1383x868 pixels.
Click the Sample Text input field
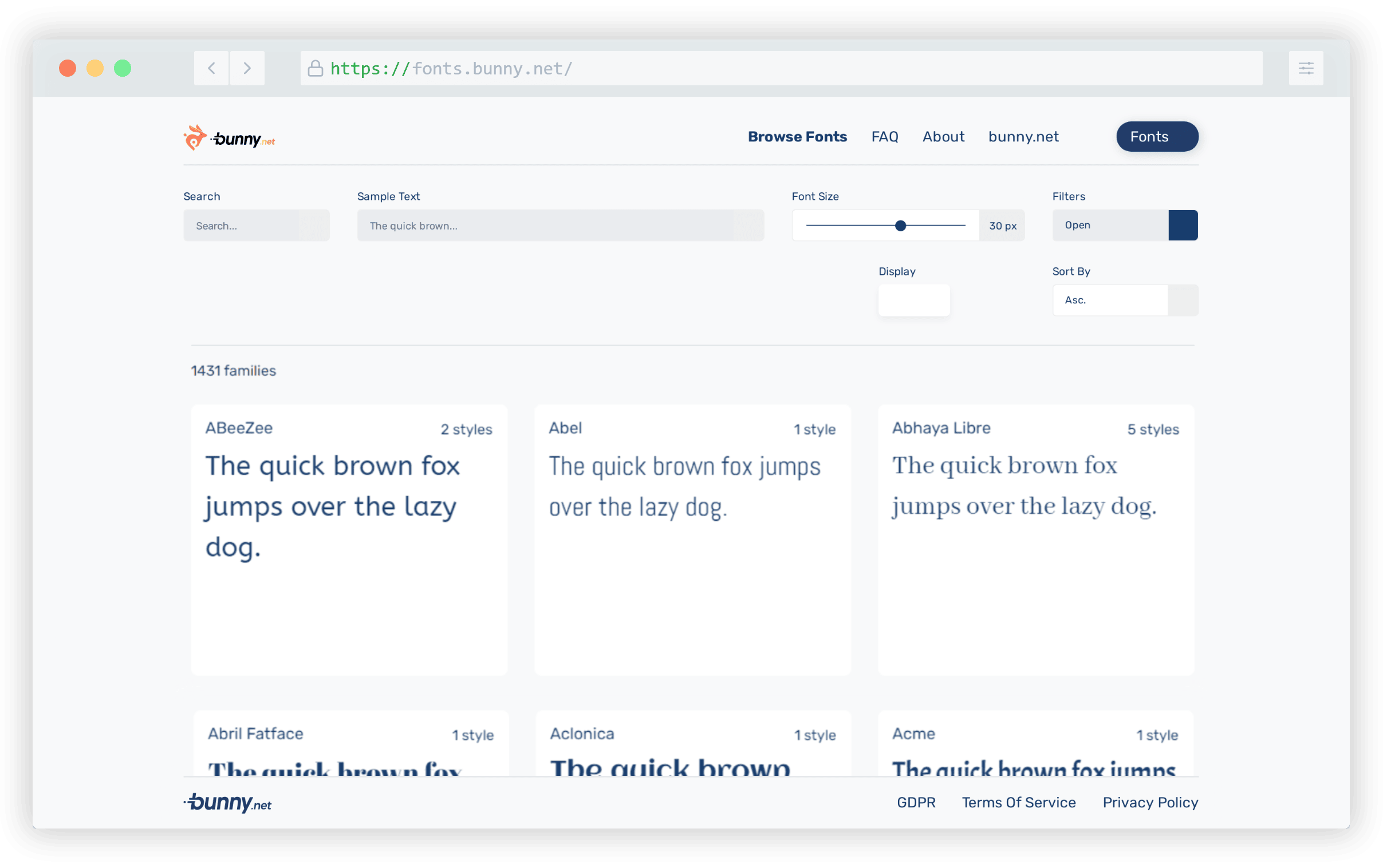coord(560,225)
